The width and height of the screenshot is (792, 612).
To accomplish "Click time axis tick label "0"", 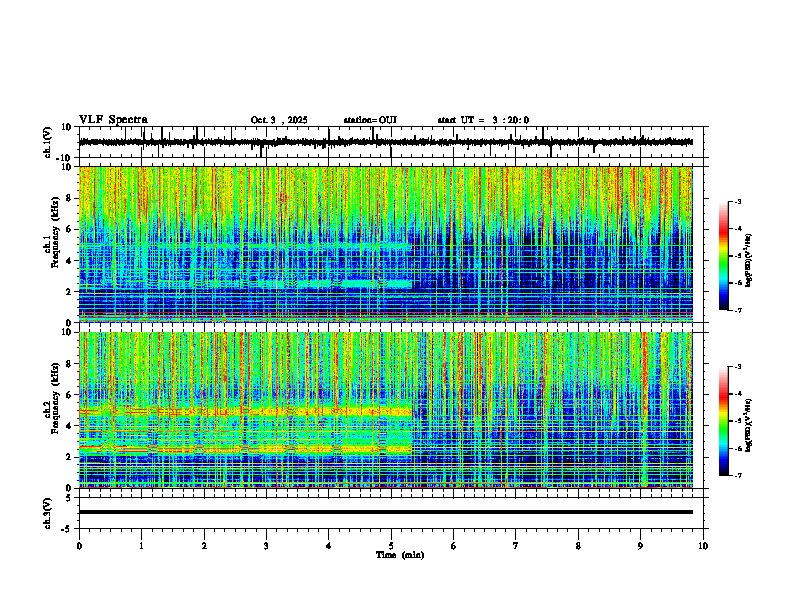I will 79,546.
